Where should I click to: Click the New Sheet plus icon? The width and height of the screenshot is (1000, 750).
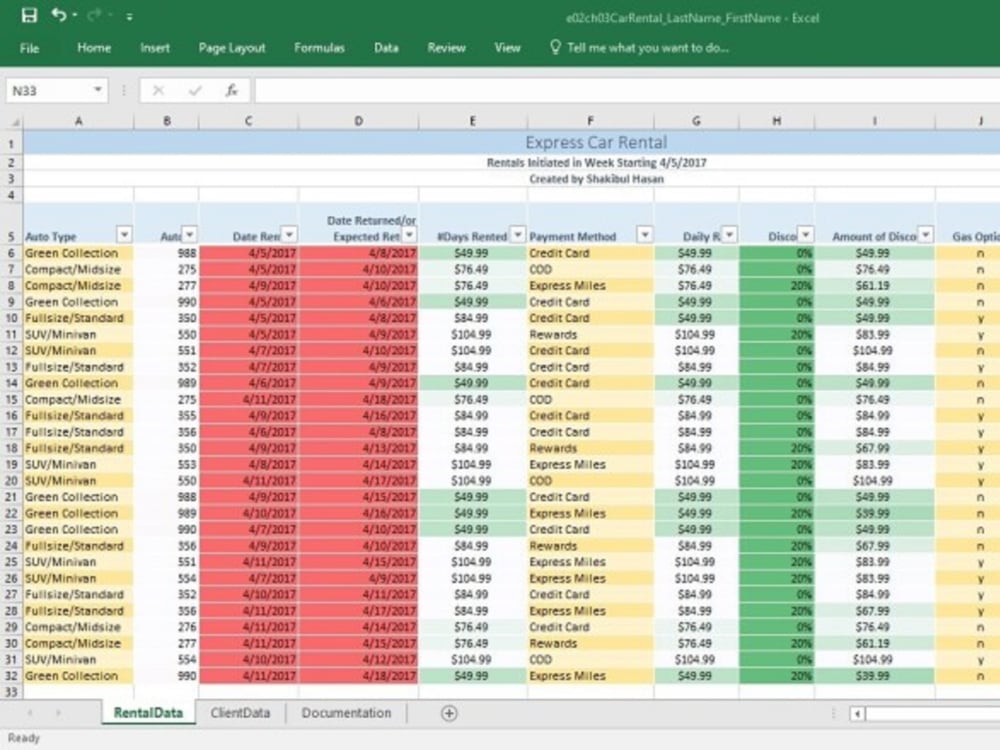point(449,714)
